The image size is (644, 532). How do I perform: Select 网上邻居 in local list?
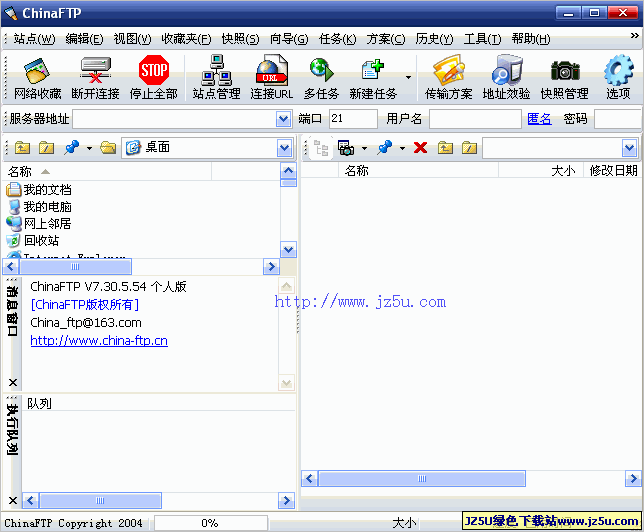pyautogui.click(x=39, y=223)
